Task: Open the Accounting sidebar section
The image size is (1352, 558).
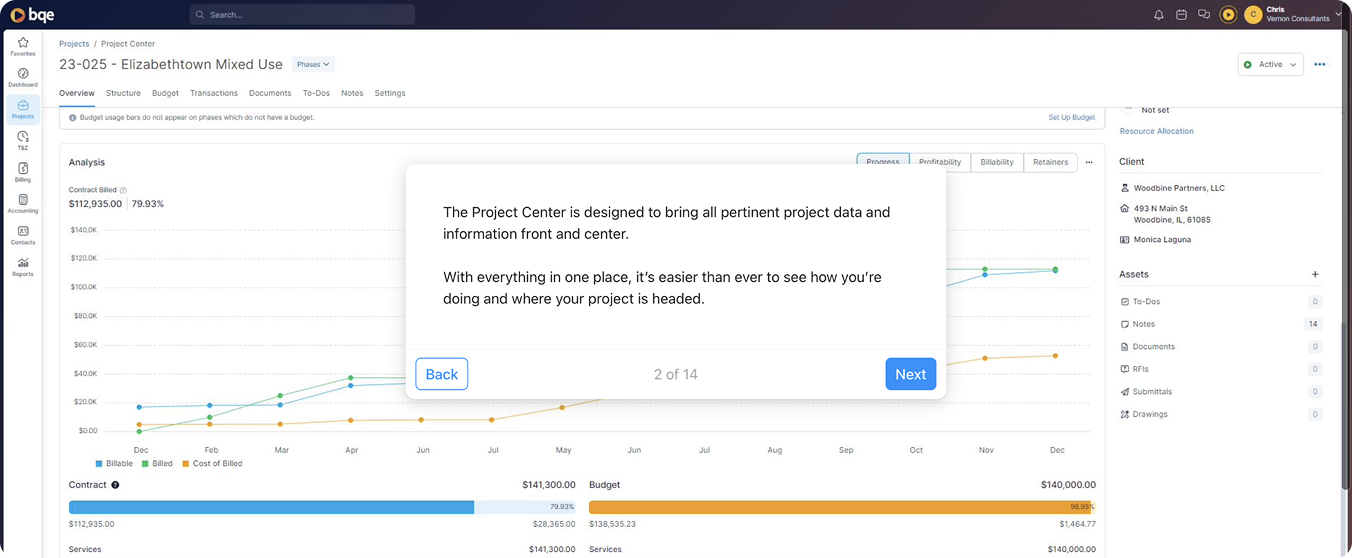Action: coord(22,204)
